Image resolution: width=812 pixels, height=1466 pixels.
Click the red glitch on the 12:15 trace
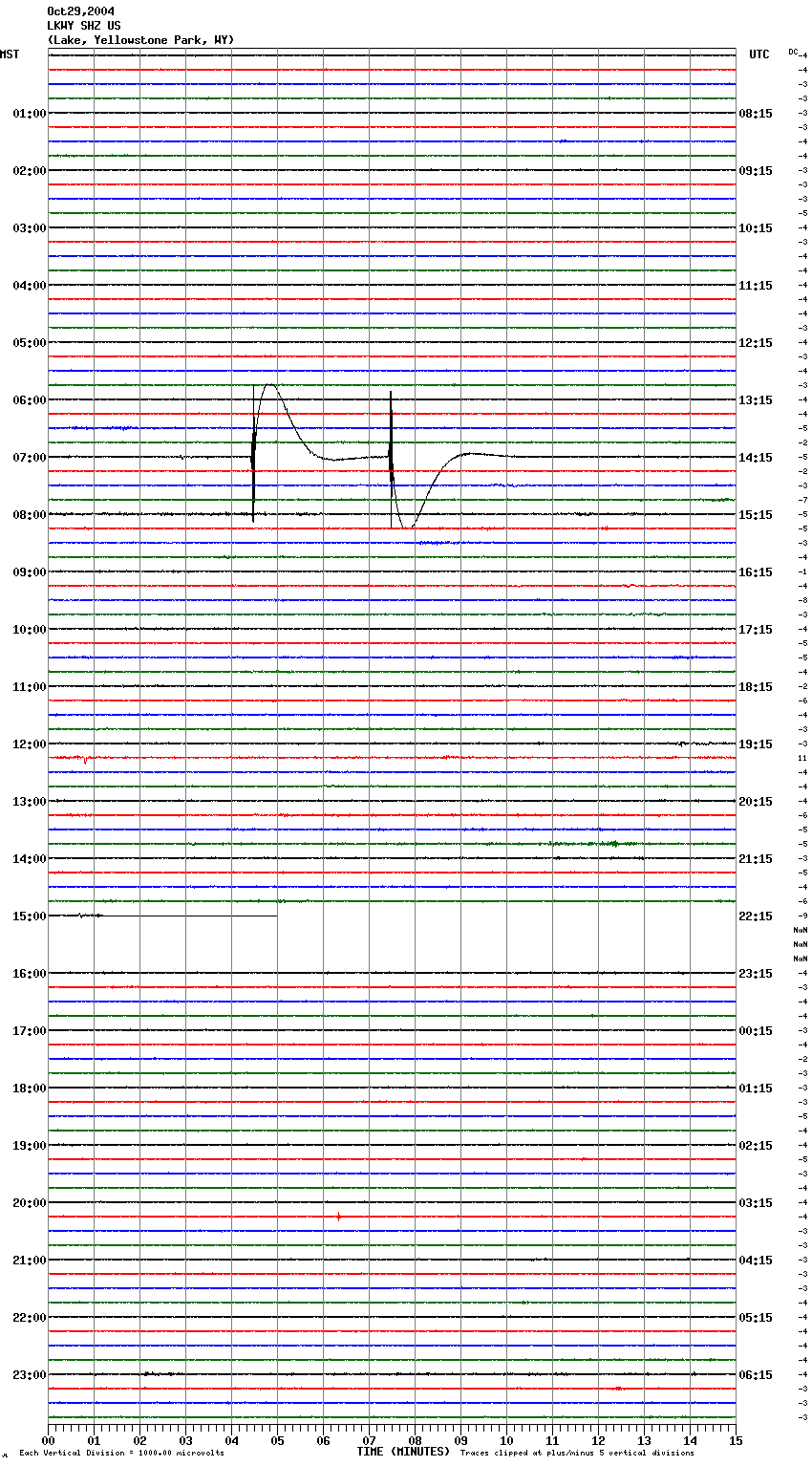tap(86, 761)
